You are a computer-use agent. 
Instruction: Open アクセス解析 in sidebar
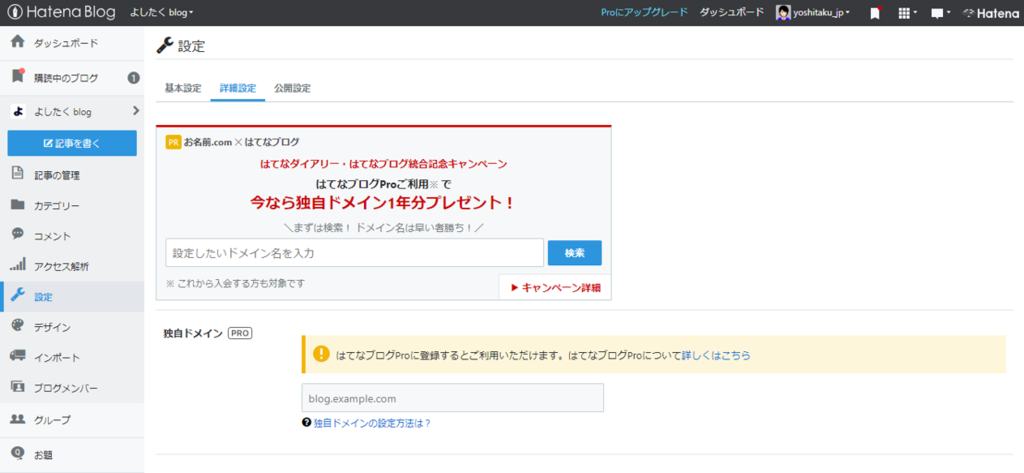(61, 267)
